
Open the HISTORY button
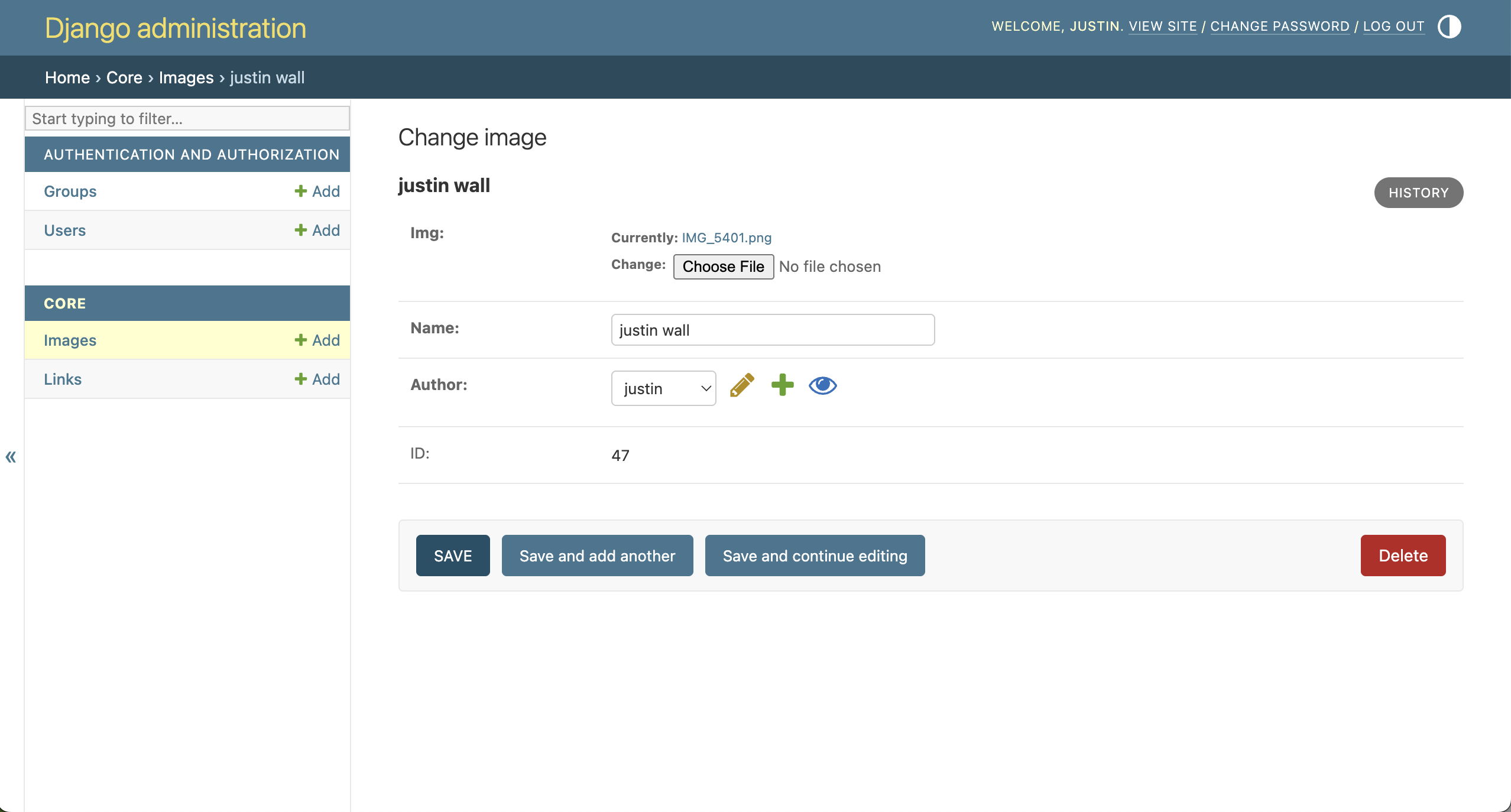1418,193
